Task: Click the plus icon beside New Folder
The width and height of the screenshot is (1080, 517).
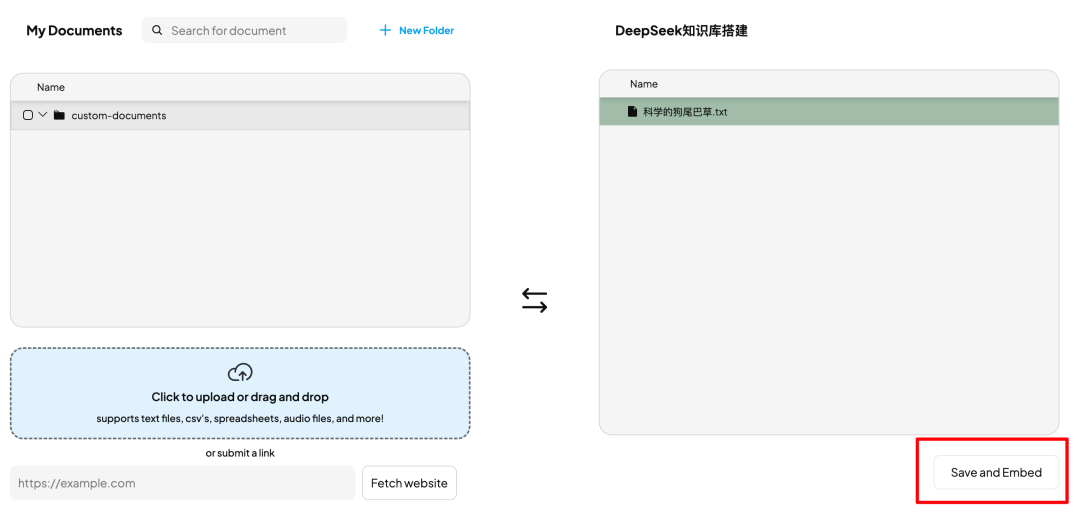Action: pos(385,30)
